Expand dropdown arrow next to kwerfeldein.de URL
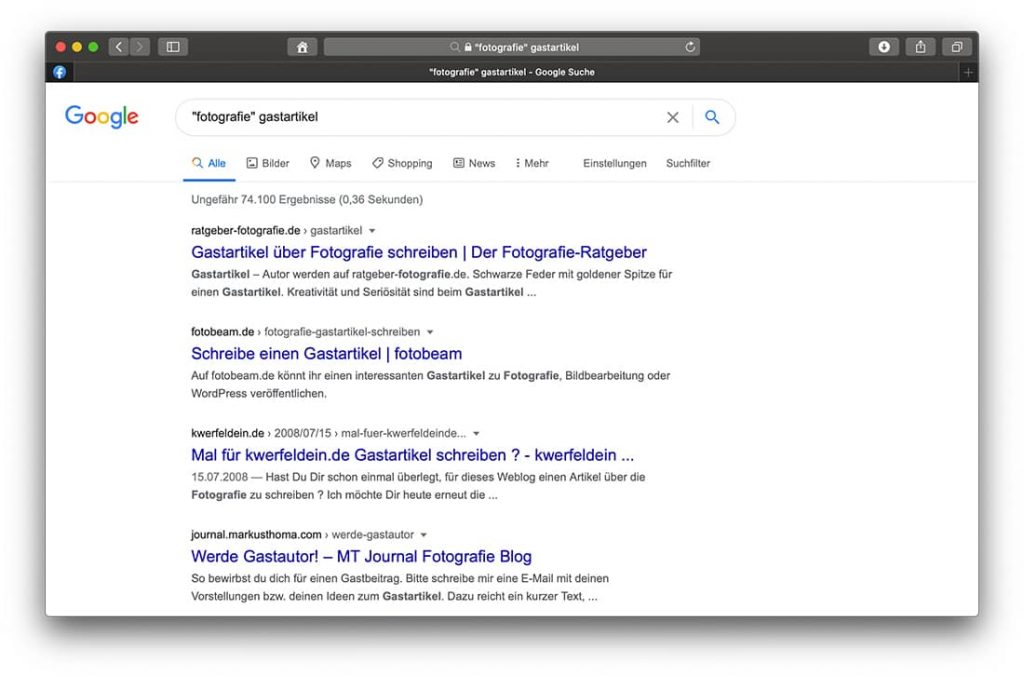The width and height of the screenshot is (1024, 676). tap(476, 434)
